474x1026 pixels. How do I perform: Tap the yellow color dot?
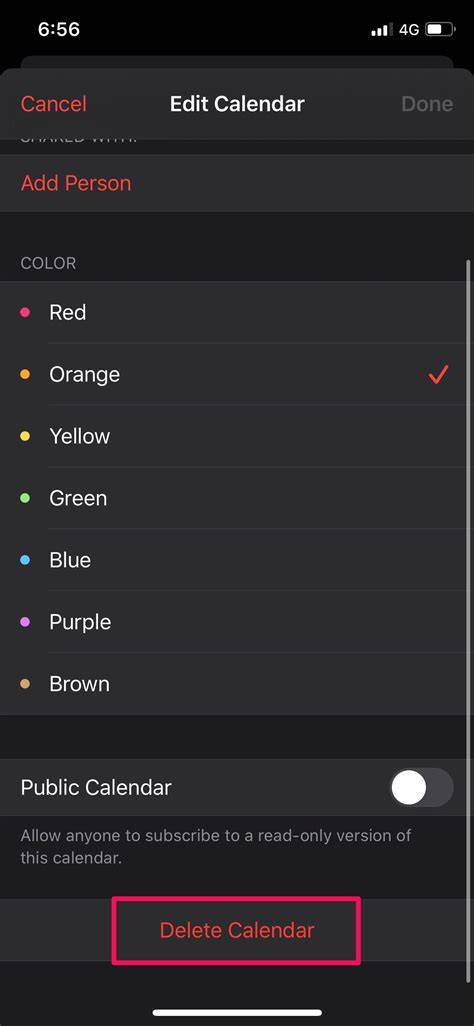pyautogui.click(x=25, y=436)
